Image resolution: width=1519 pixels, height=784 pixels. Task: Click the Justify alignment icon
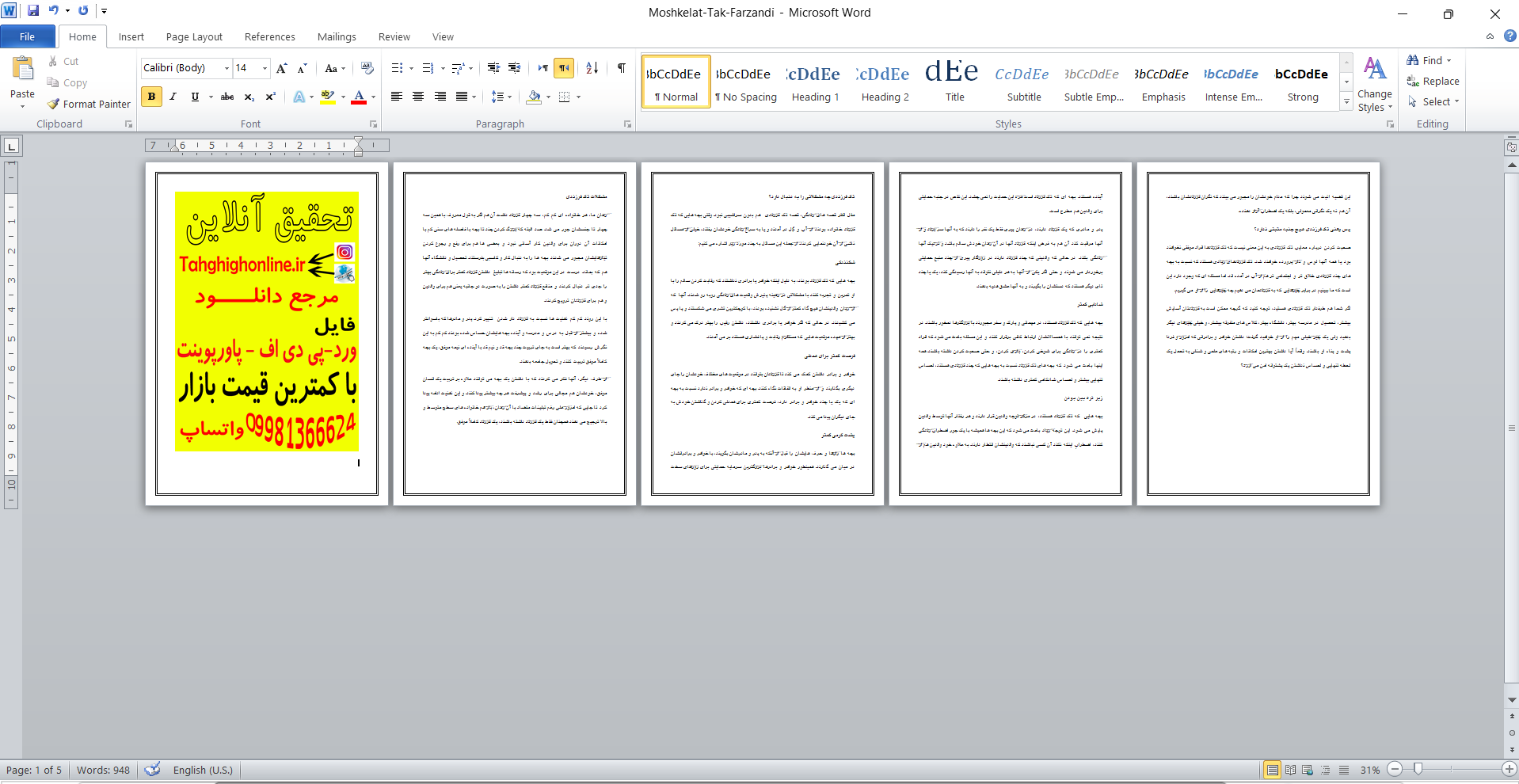pyautogui.click(x=461, y=97)
